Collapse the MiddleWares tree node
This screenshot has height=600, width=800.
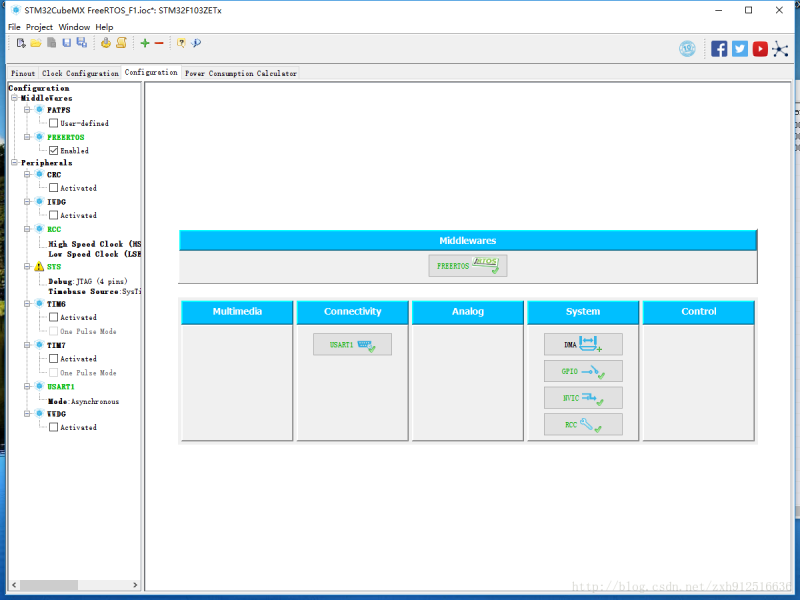click(x=15, y=98)
